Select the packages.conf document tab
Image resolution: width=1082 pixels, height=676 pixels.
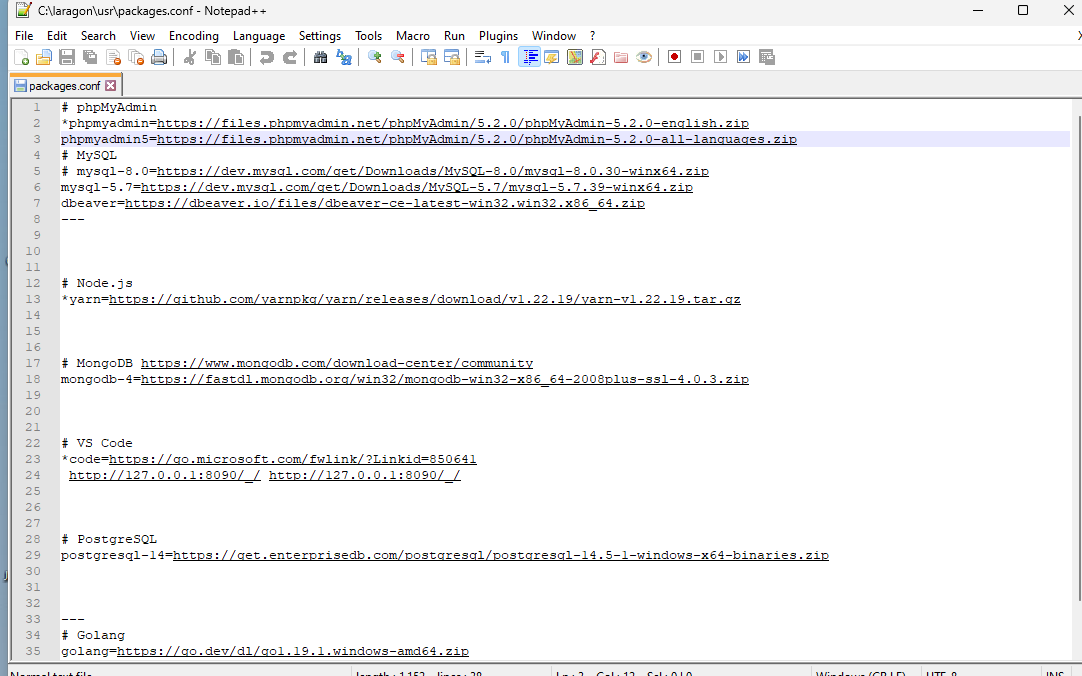point(65,86)
